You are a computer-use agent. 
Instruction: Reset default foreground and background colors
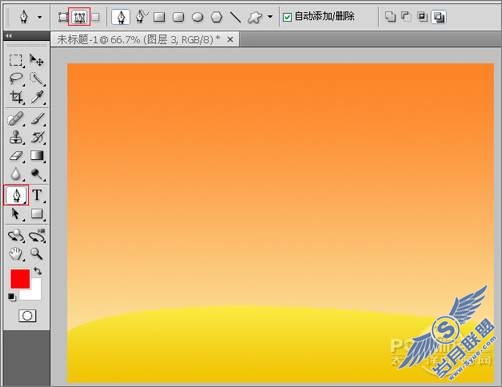pos(12,297)
